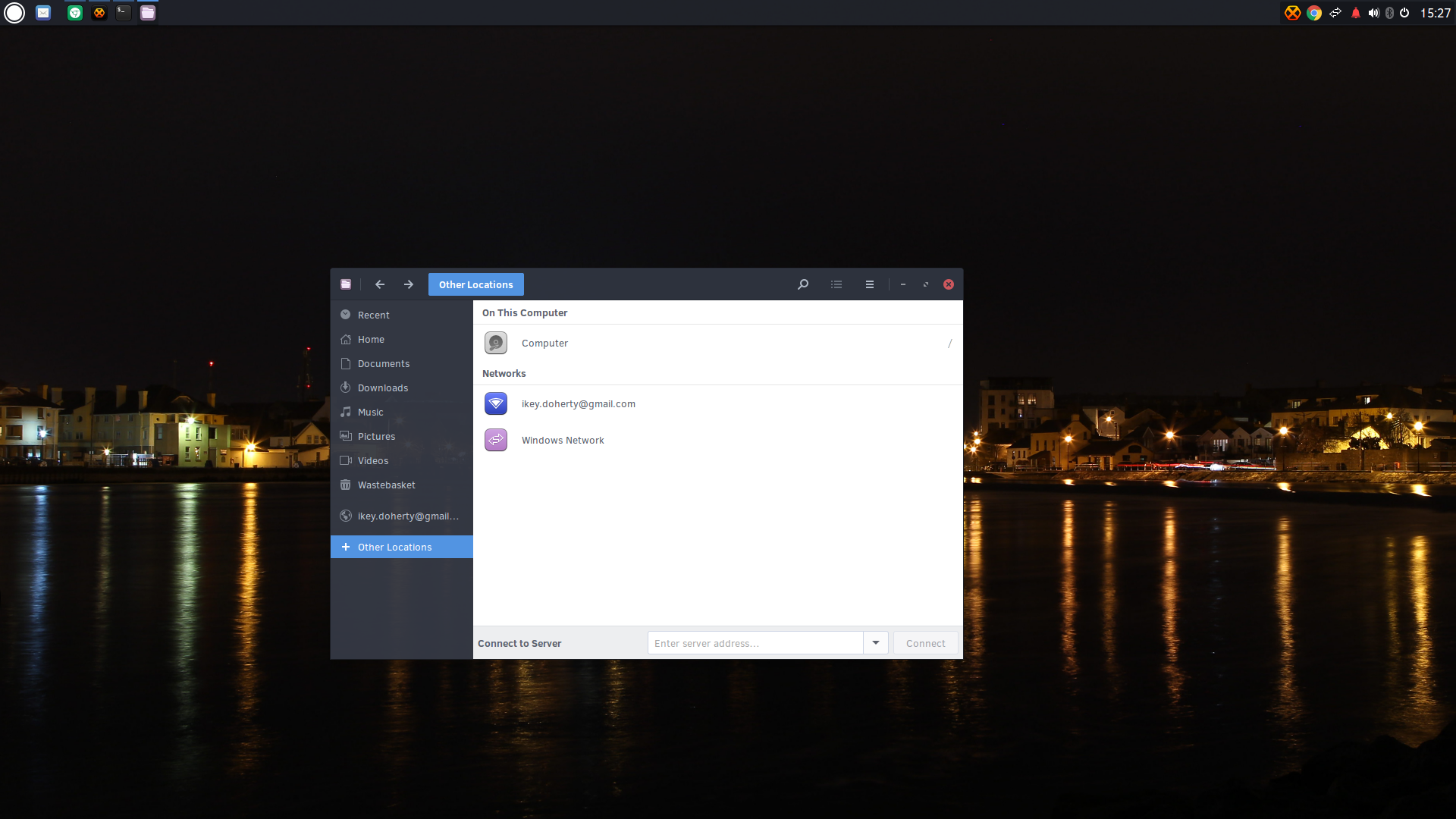Open Music in the sidebar
This screenshot has height=819, width=1456.
pyautogui.click(x=402, y=412)
